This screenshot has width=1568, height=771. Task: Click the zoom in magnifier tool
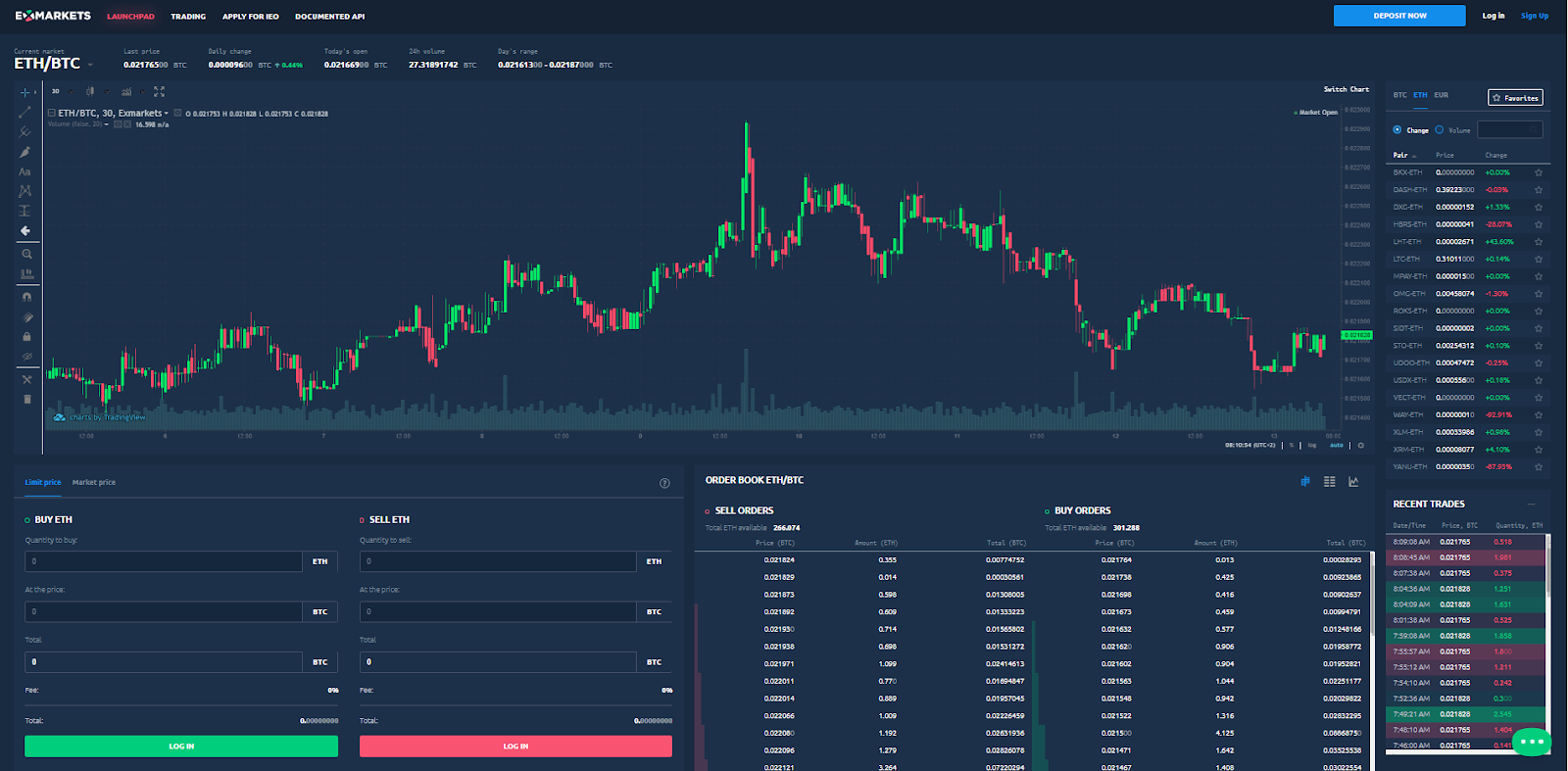[26, 254]
